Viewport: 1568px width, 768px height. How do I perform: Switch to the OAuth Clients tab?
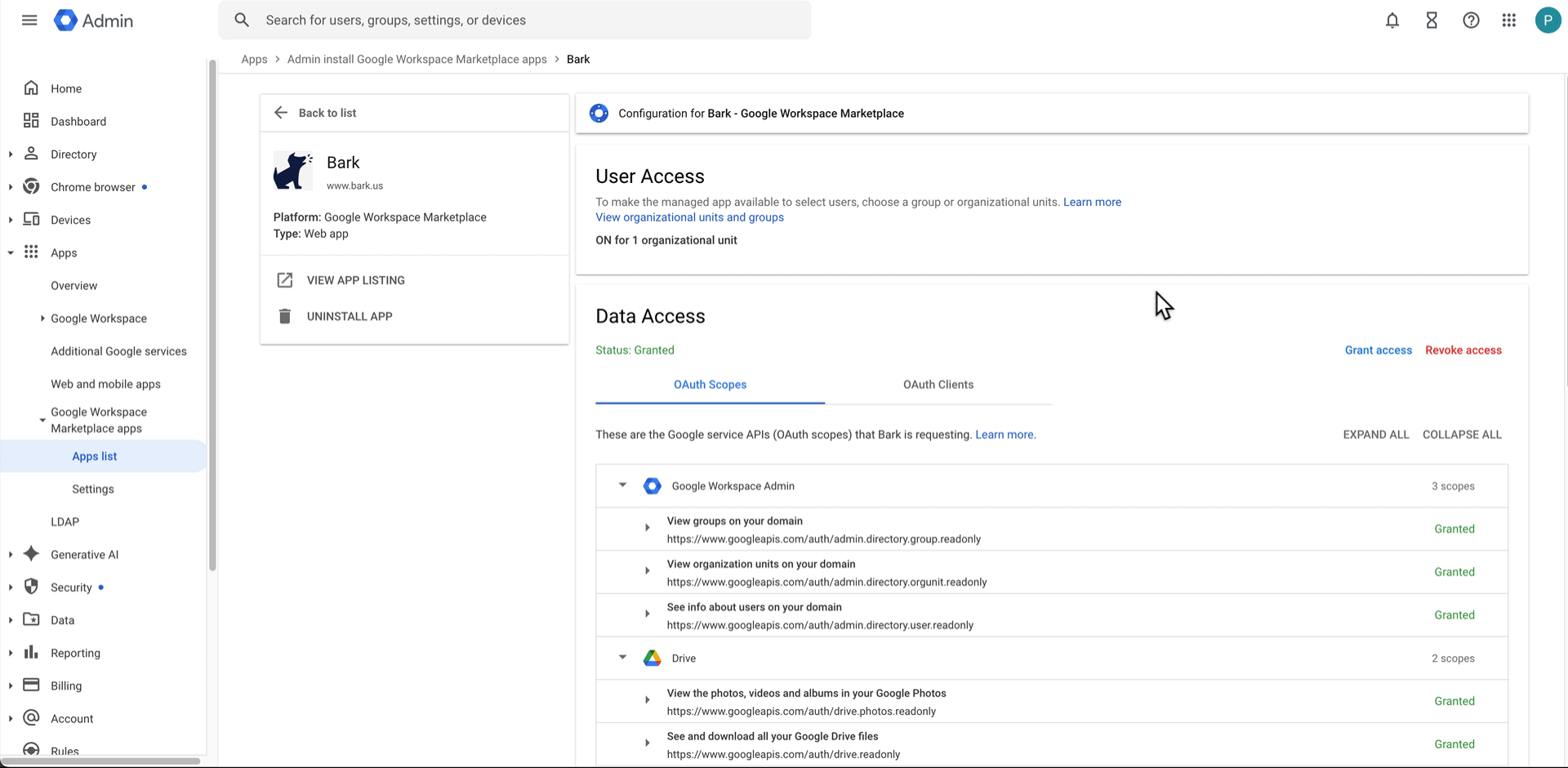click(x=938, y=385)
